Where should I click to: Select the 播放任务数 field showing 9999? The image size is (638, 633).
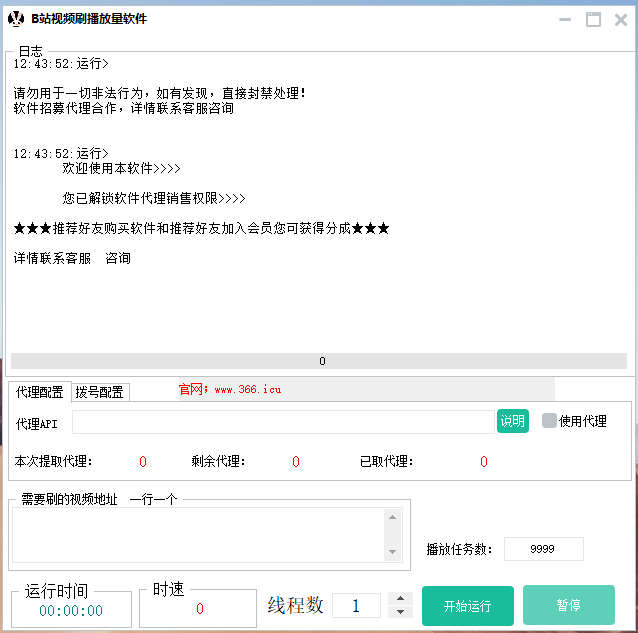tap(543, 549)
